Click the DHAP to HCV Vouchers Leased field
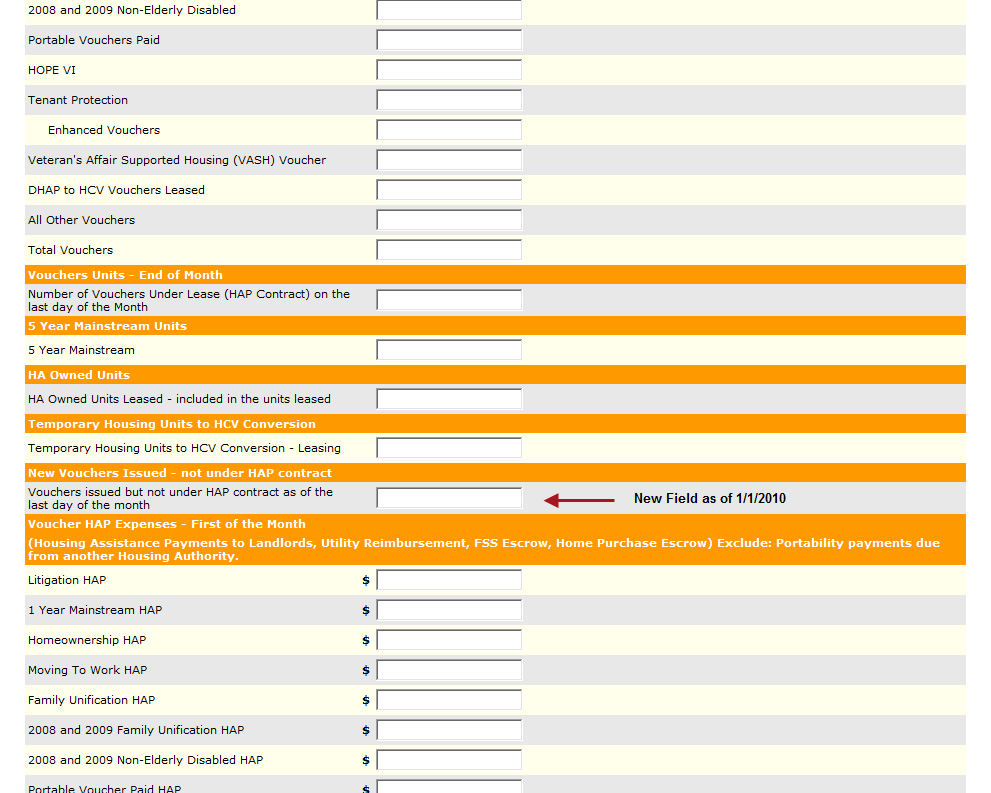 pos(449,190)
